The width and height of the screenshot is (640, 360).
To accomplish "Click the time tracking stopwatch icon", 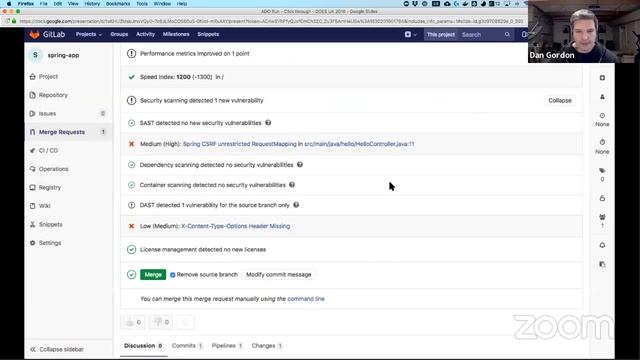I will (602, 142).
